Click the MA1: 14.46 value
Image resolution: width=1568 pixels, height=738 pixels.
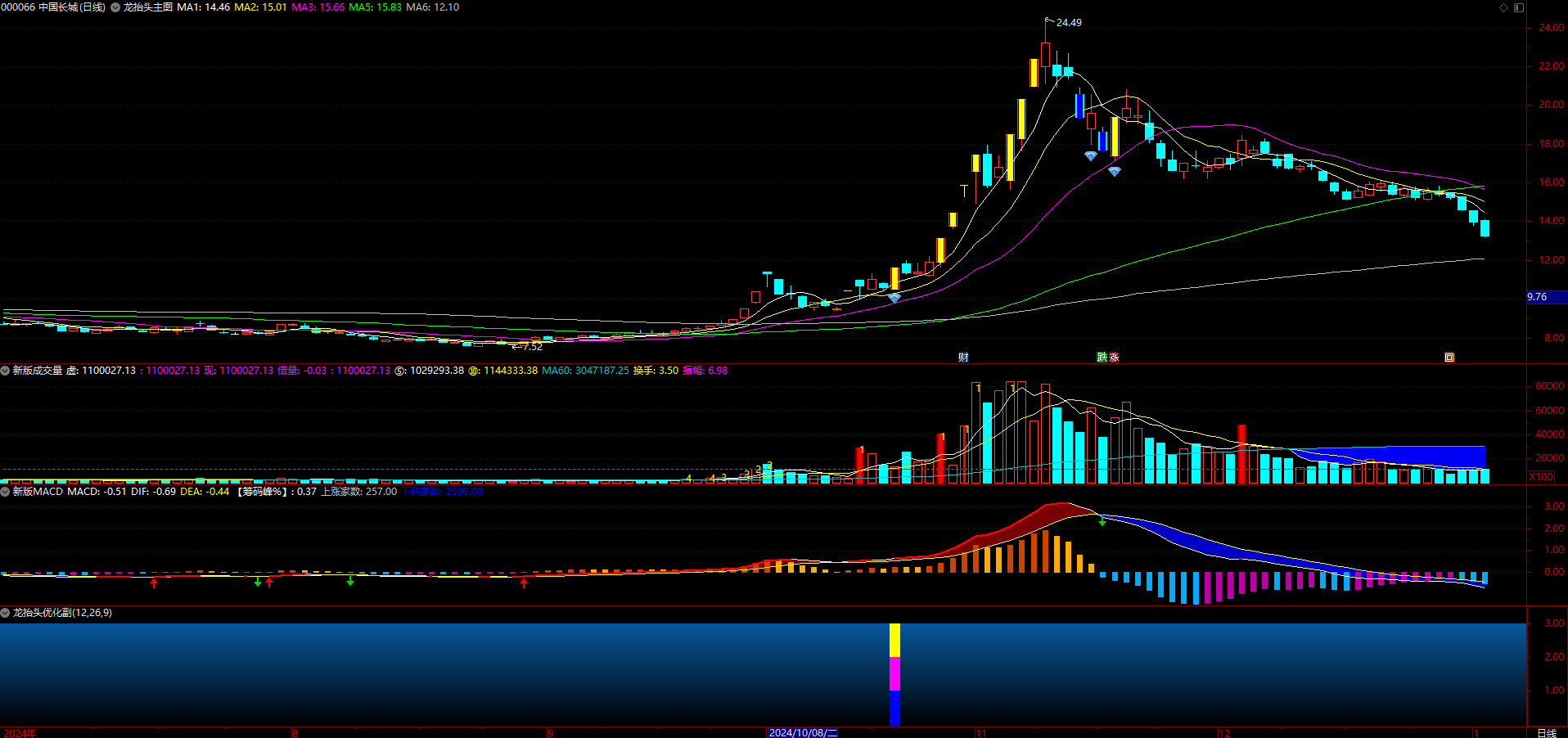pyautogui.click(x=204, y=7)
